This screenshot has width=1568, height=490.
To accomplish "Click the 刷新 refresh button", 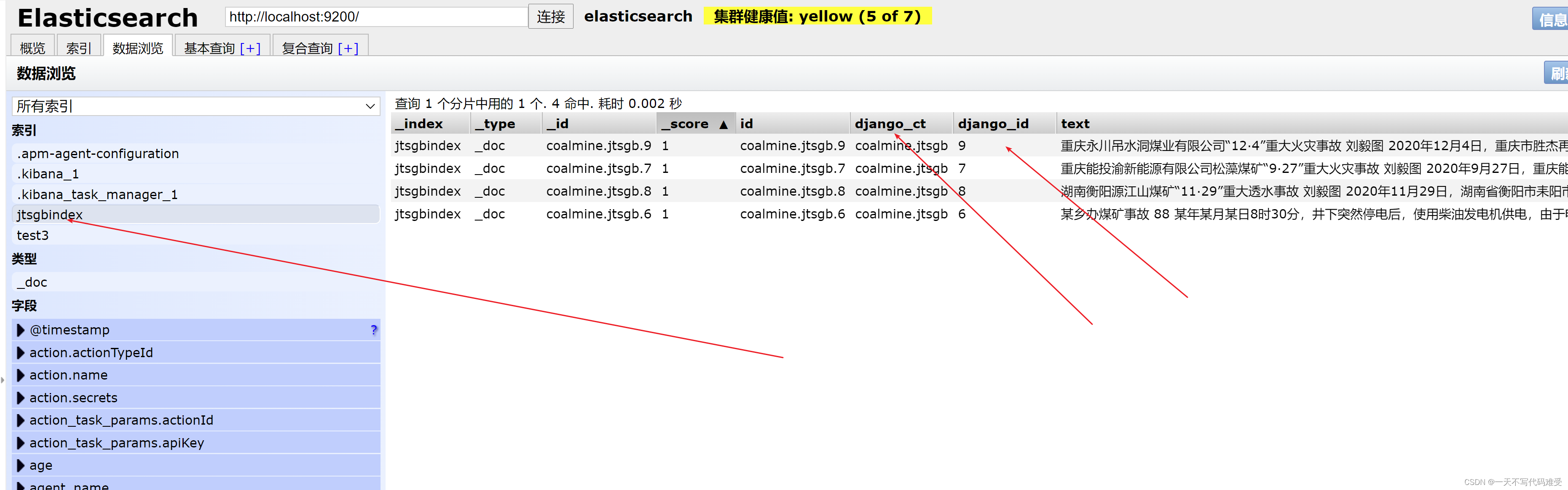I will (1557, 73).
